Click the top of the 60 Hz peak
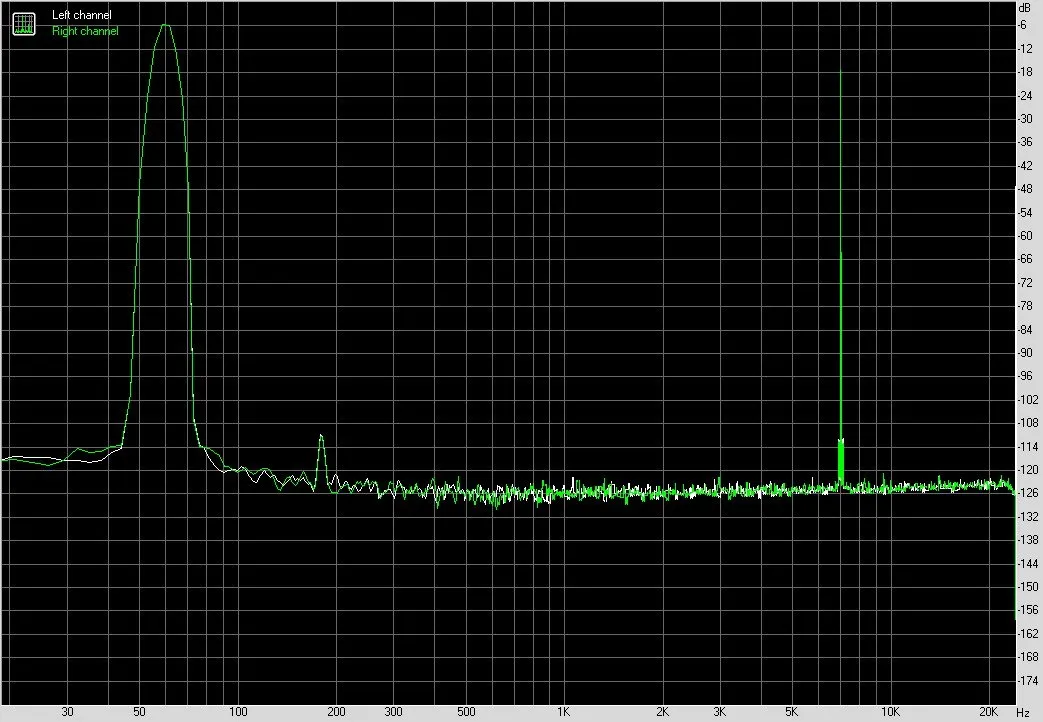The height and width of the screenshot is (722, 1043). [165, 25]
